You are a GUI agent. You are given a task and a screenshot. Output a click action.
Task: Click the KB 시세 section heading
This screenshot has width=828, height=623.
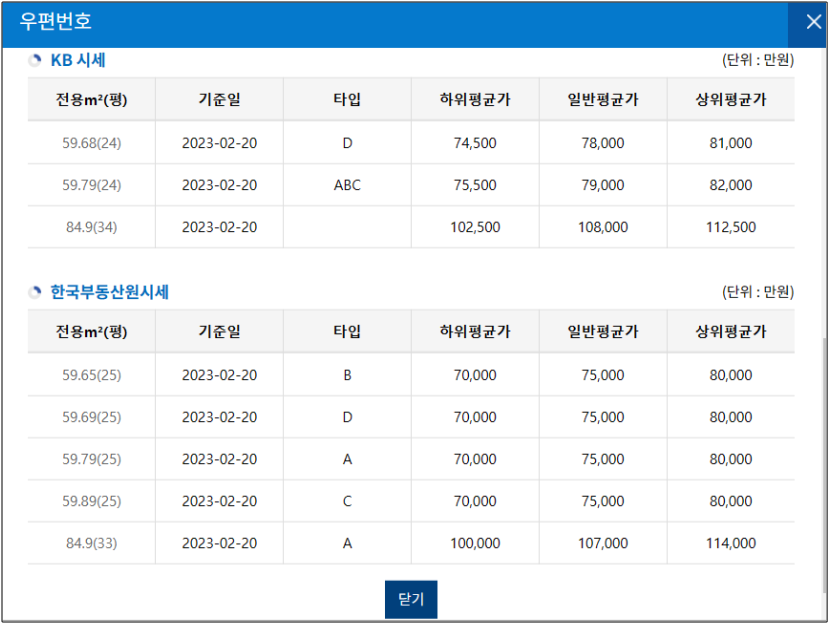tap(68, 59)
